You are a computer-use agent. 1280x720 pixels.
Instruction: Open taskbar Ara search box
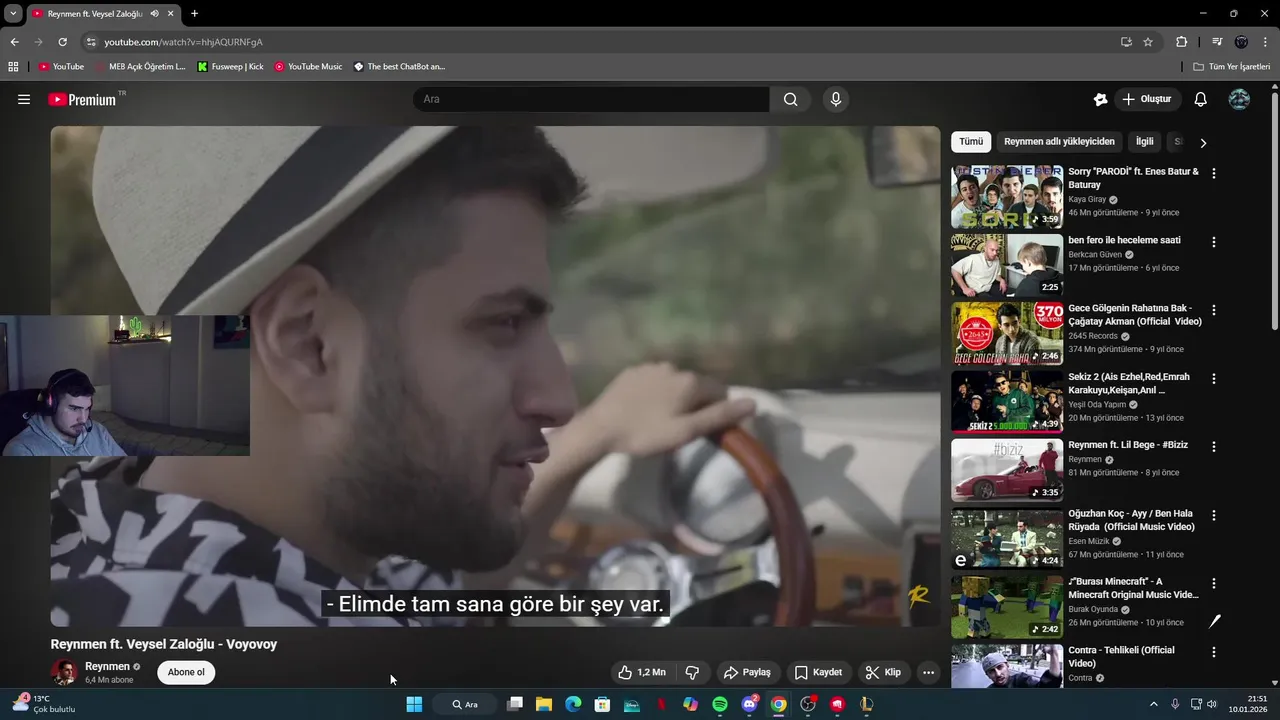coord(465,704)
